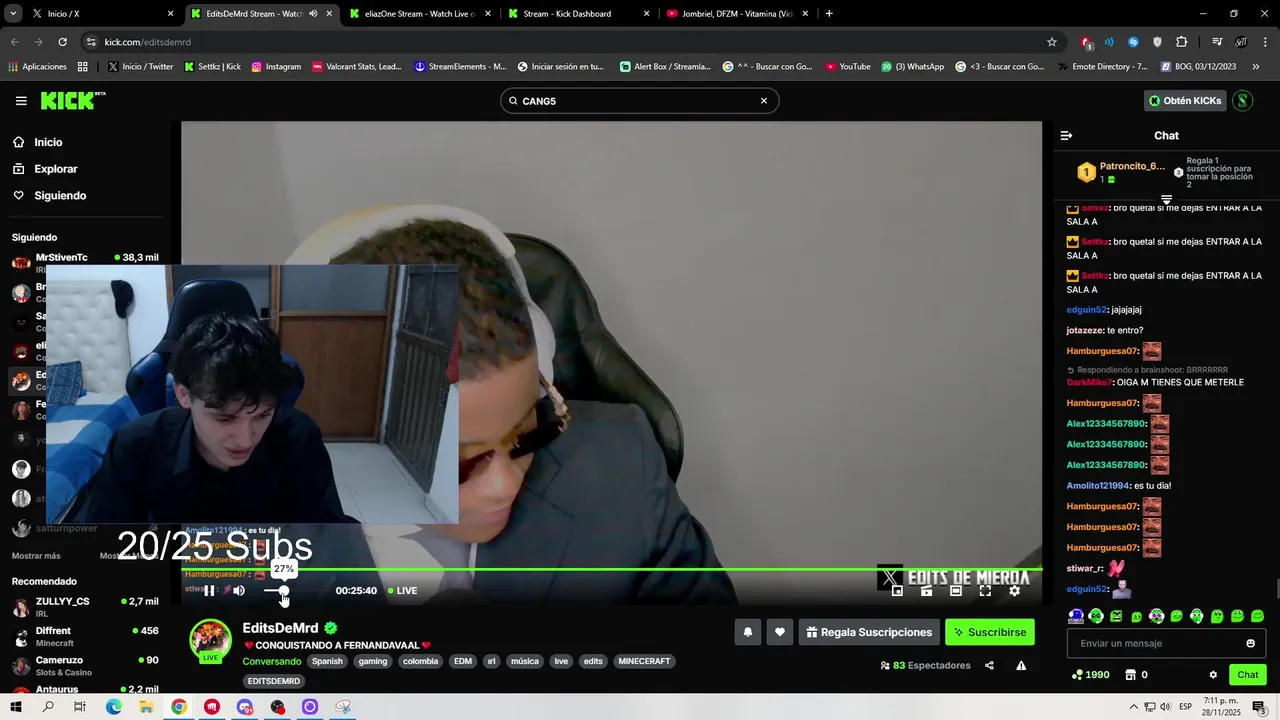Clear the CANG5 search with X
The height and width of the screenshot is (720, 1280).
(x=764, y=101)
